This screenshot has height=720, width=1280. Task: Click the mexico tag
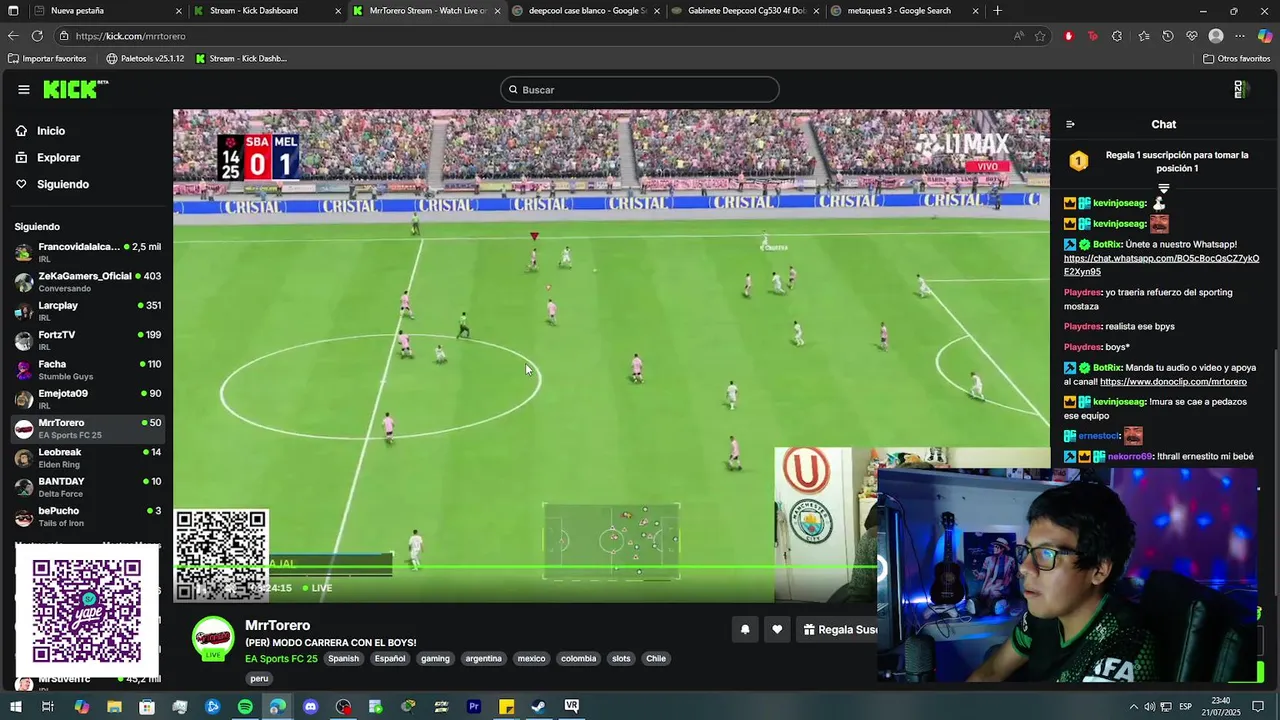pos(531,659)
